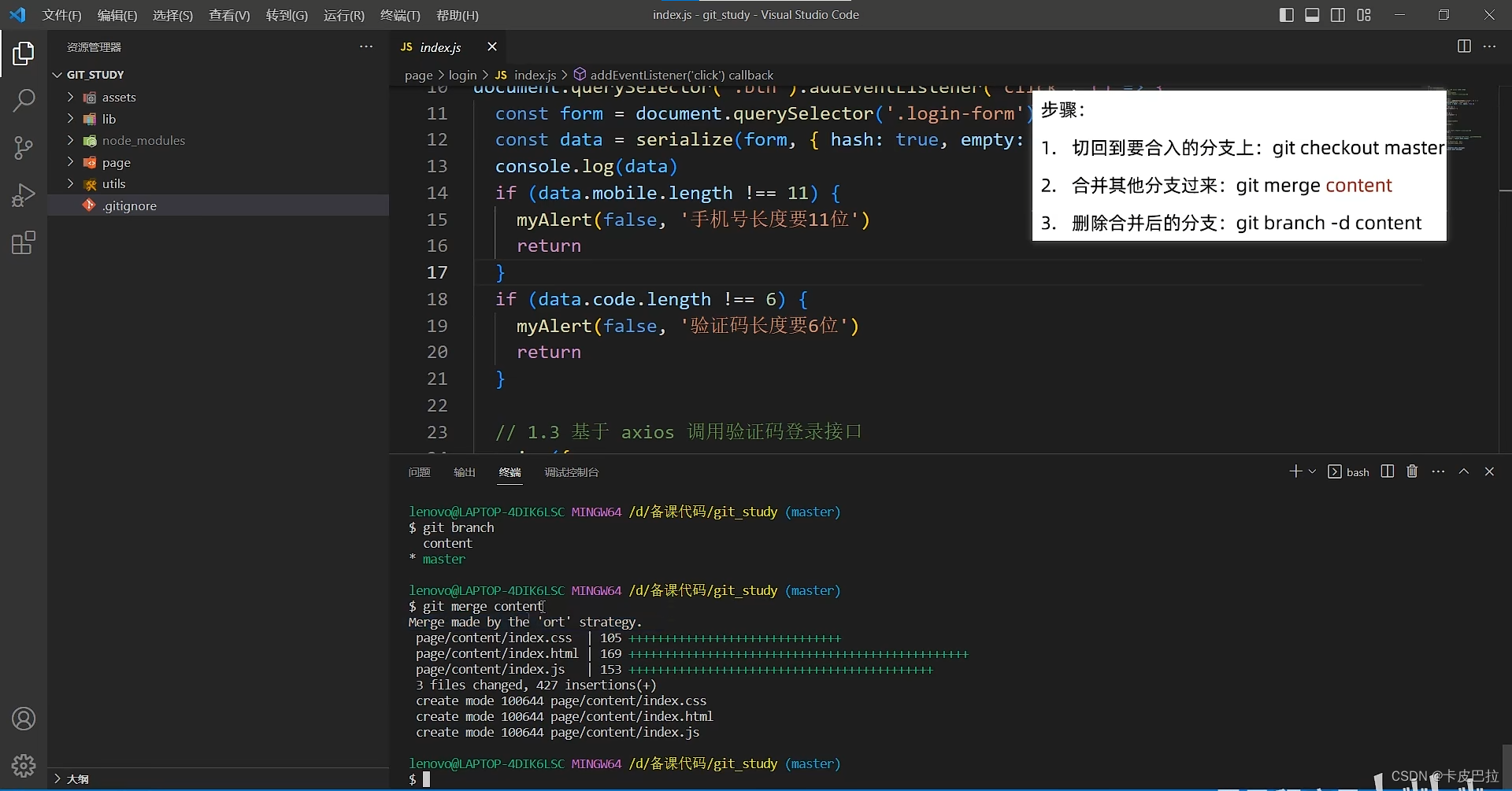The image size is (1512, 791).
Task: Click the 'git merge content' command text
Action: pyautogui.click(x=483, y=606)
